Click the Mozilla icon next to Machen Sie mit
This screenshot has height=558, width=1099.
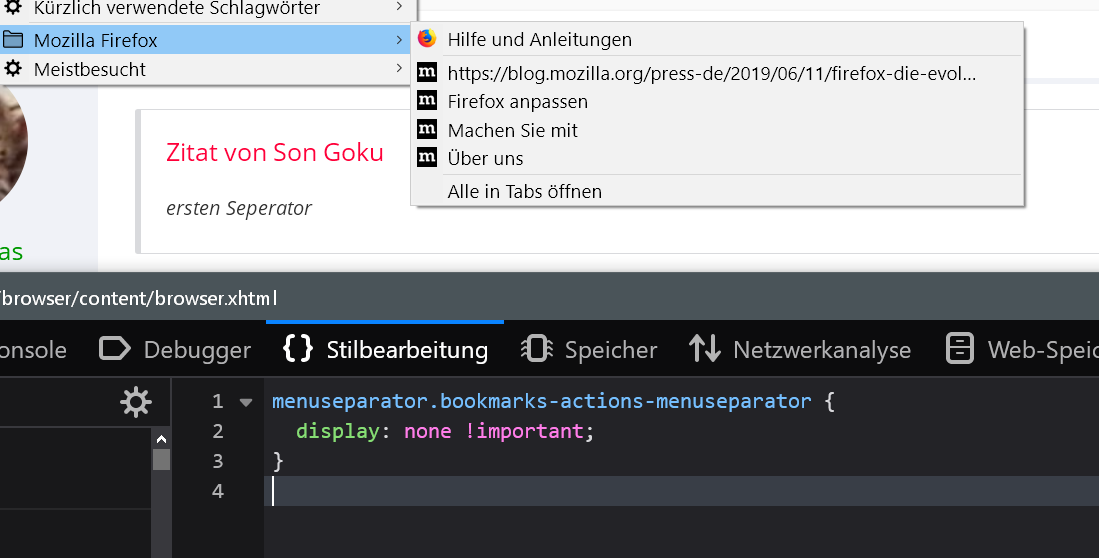click(x=427, y=129)
